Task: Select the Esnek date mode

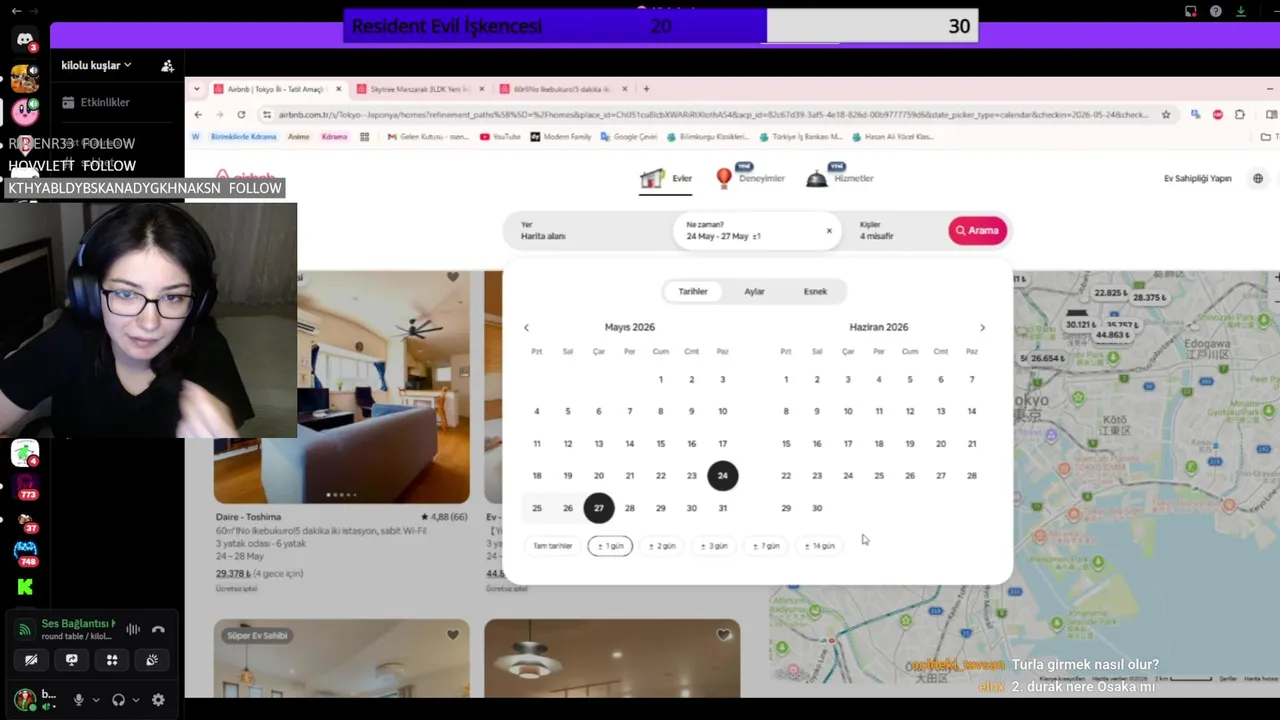Action: coord(815,292)
